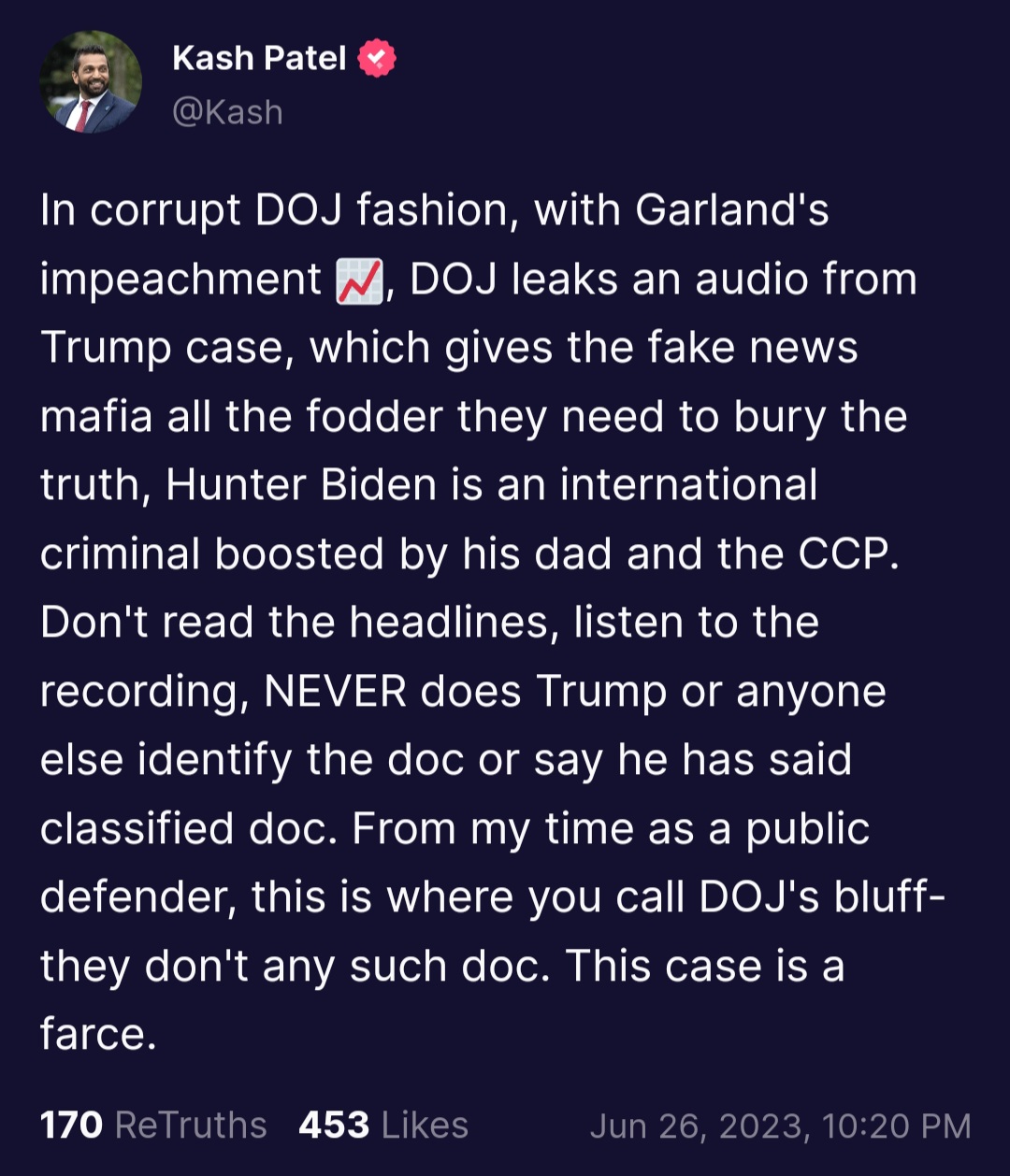Click the final word farce.
This screenshot has width=1010, height=1176.
click(x=98, y=1035)
